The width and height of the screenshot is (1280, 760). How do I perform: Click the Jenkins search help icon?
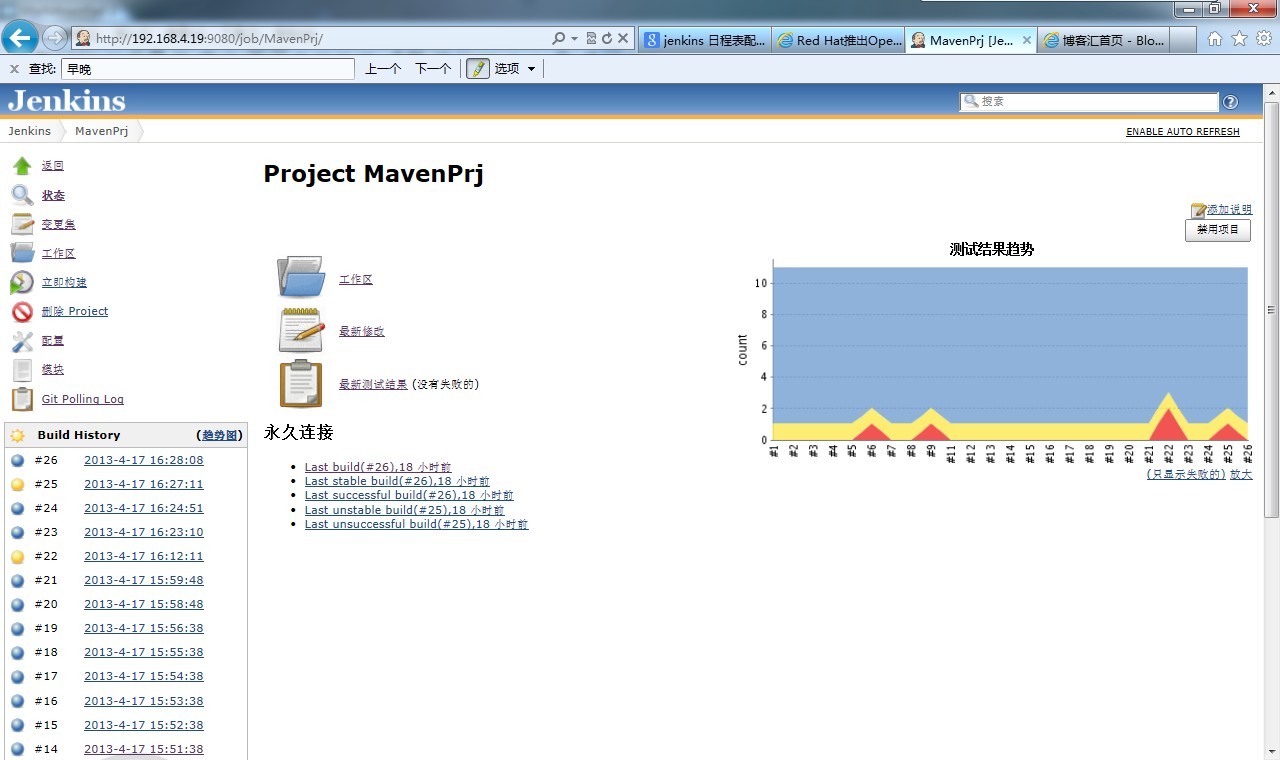(x=1230, y=102)
